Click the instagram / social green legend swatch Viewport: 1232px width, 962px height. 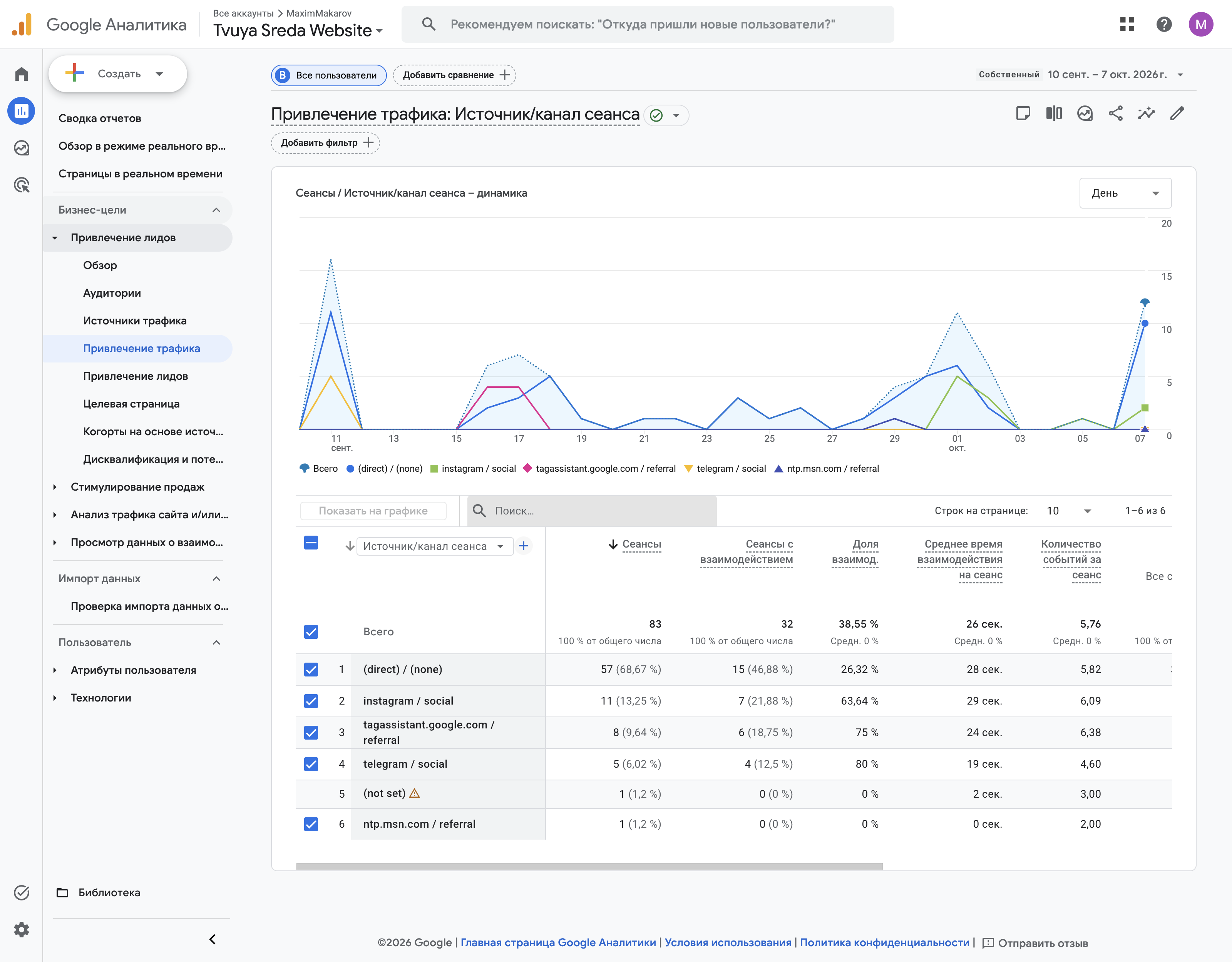tap(434, 469)
